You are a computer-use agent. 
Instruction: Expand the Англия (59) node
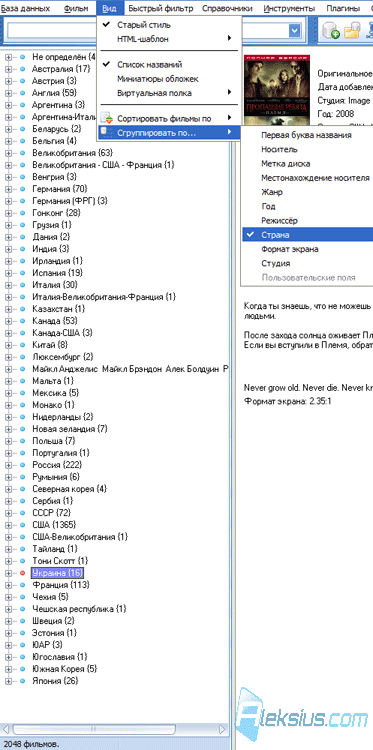8,93
